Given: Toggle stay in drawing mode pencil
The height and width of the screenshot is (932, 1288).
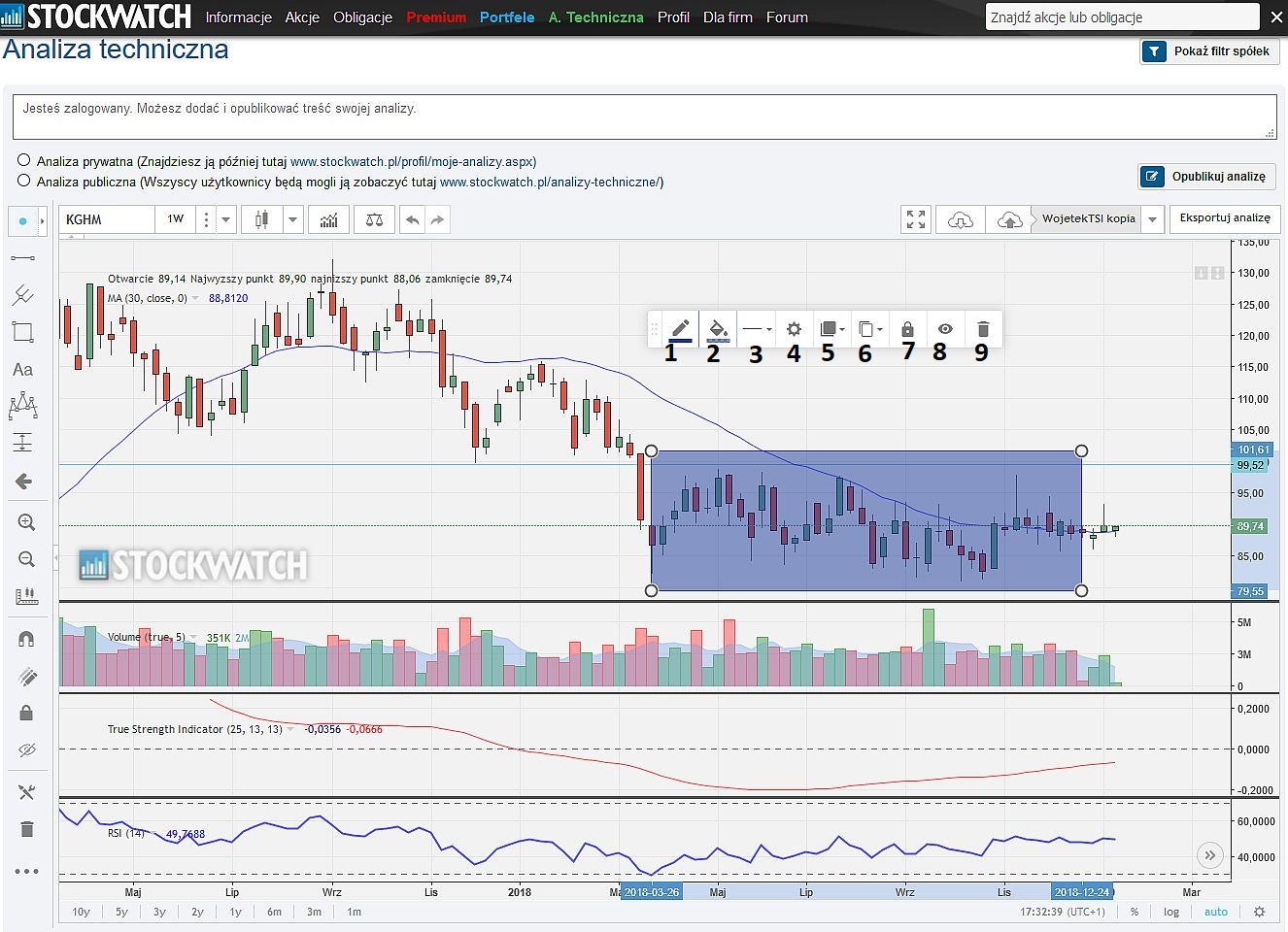Looking at the screenshot, I should coord(26,676).
